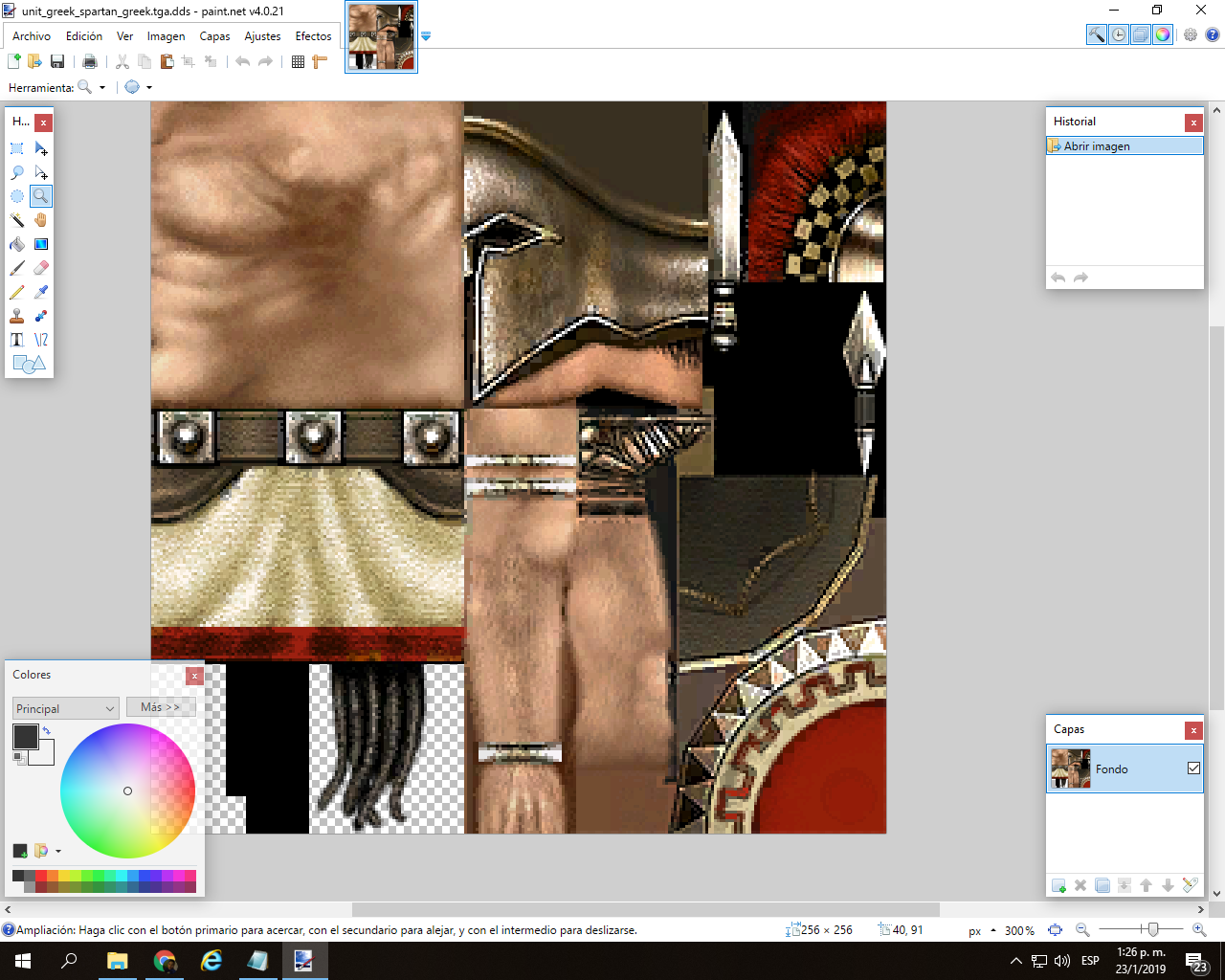Click the Open file folder icon
The width and height of the screenshot is (1225, 980).
point(34,61)
